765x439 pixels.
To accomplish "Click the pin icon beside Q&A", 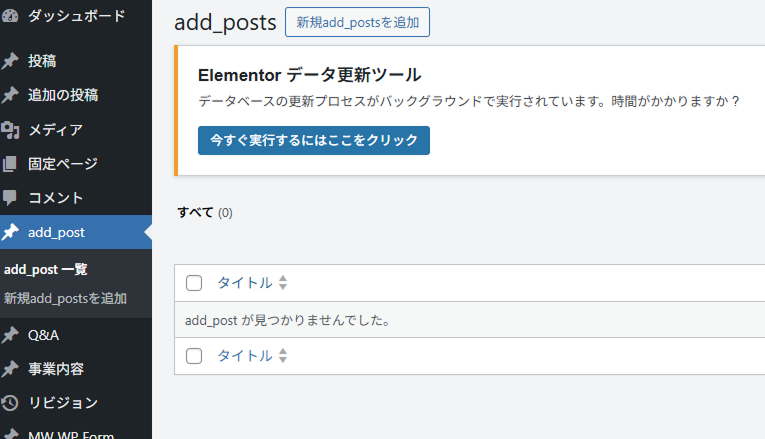I will 10,335.
